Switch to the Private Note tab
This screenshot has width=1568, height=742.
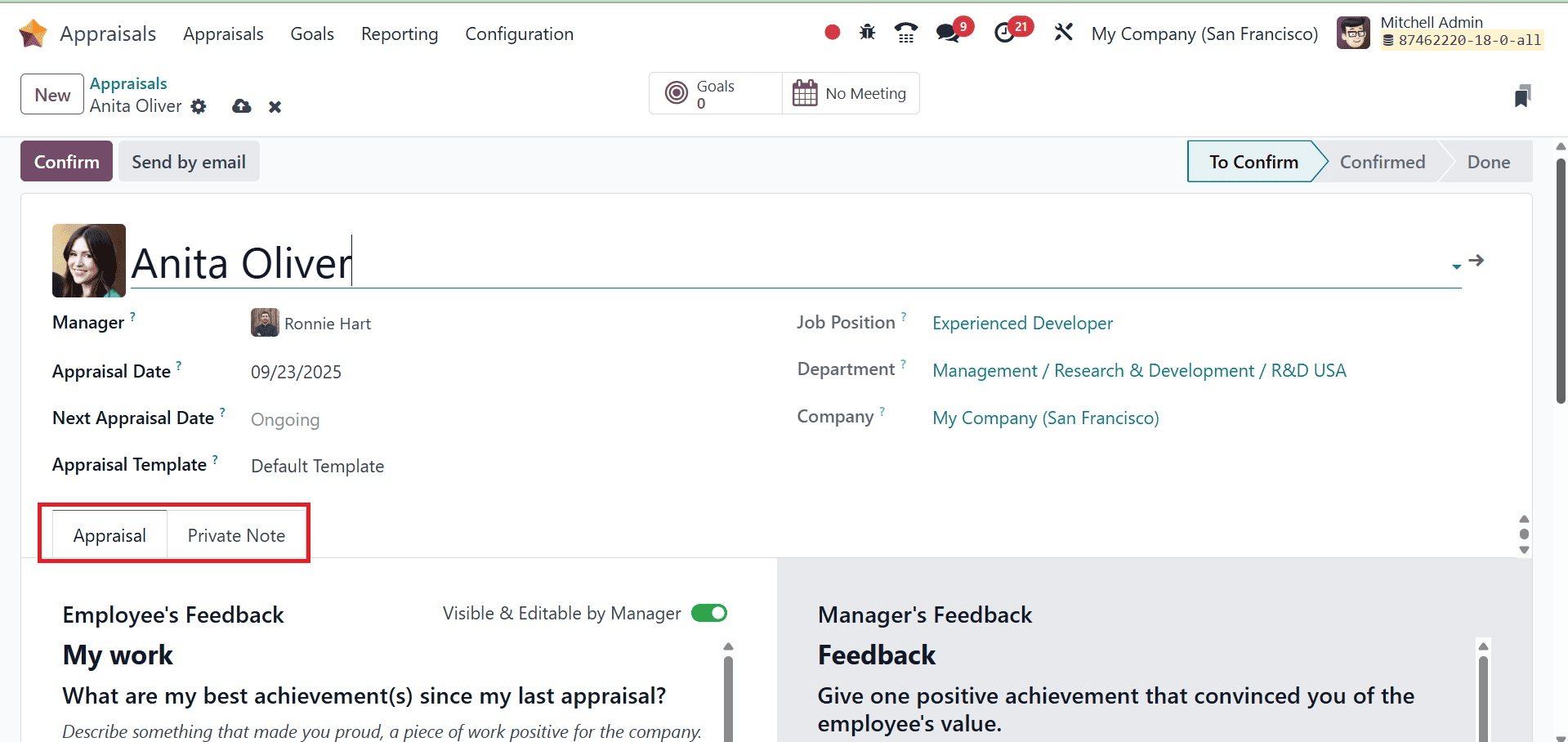[x=236, y=535]
